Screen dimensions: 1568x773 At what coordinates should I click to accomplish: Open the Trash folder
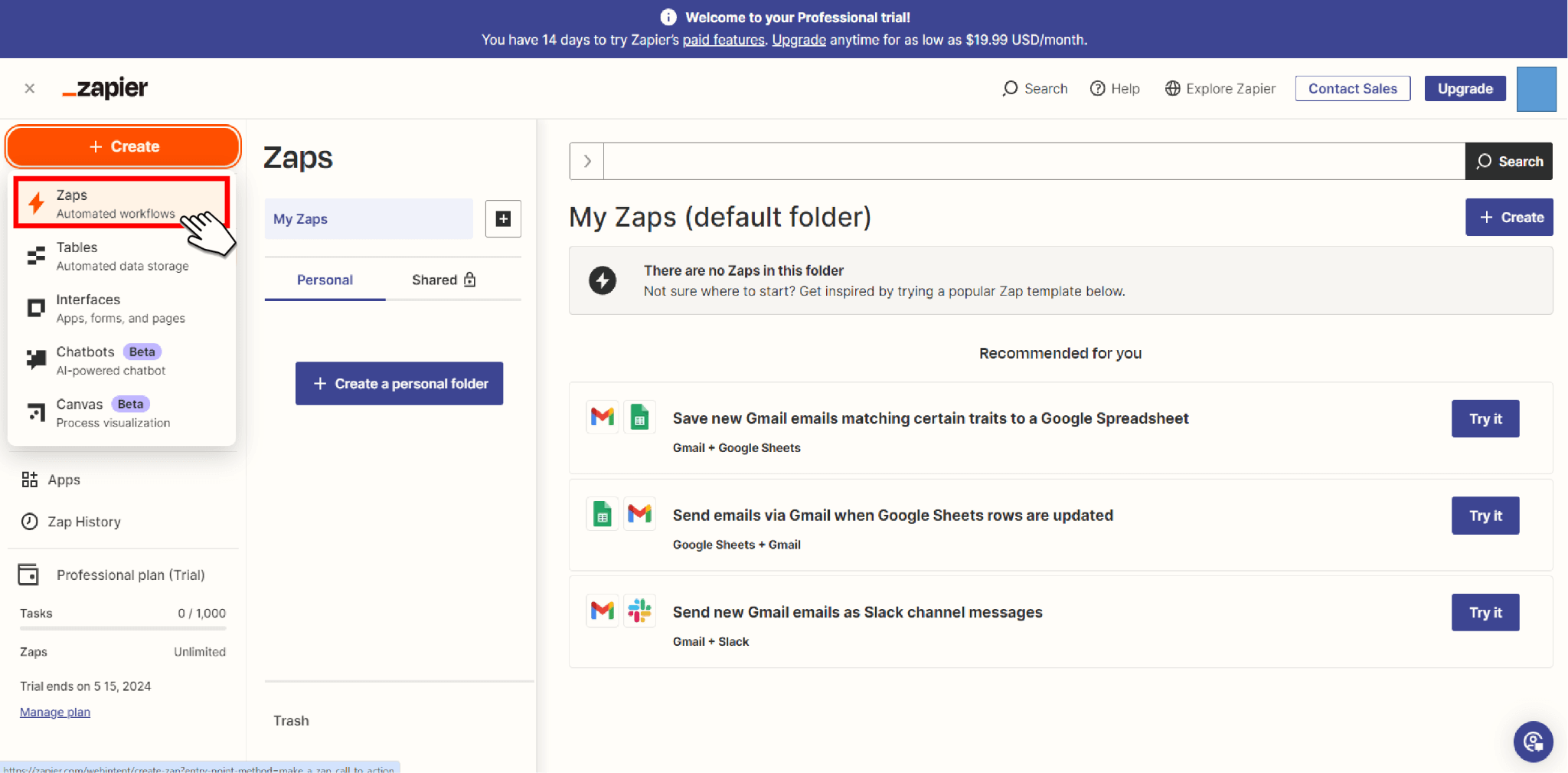(x=291, y=721)
